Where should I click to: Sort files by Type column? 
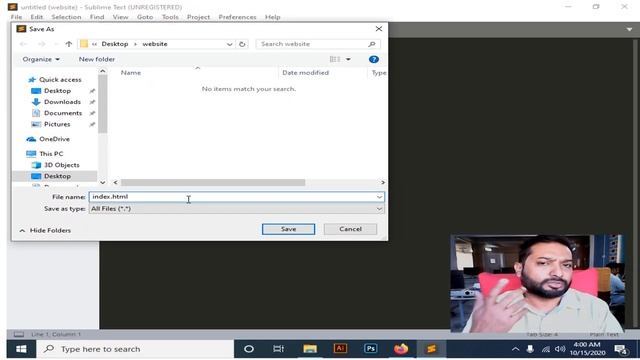click(x=379, y=73)
